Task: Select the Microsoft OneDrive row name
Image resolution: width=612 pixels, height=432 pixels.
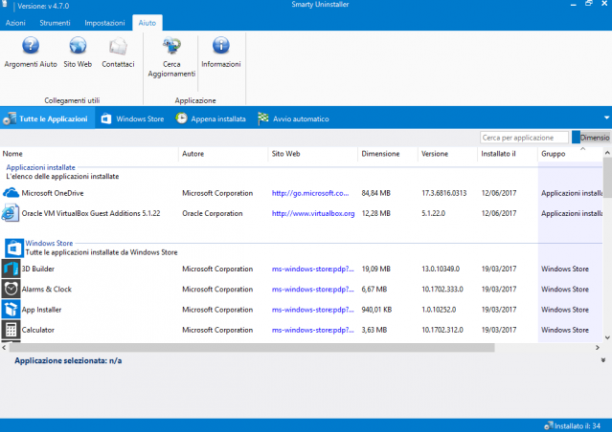Action: coord(53,193)
